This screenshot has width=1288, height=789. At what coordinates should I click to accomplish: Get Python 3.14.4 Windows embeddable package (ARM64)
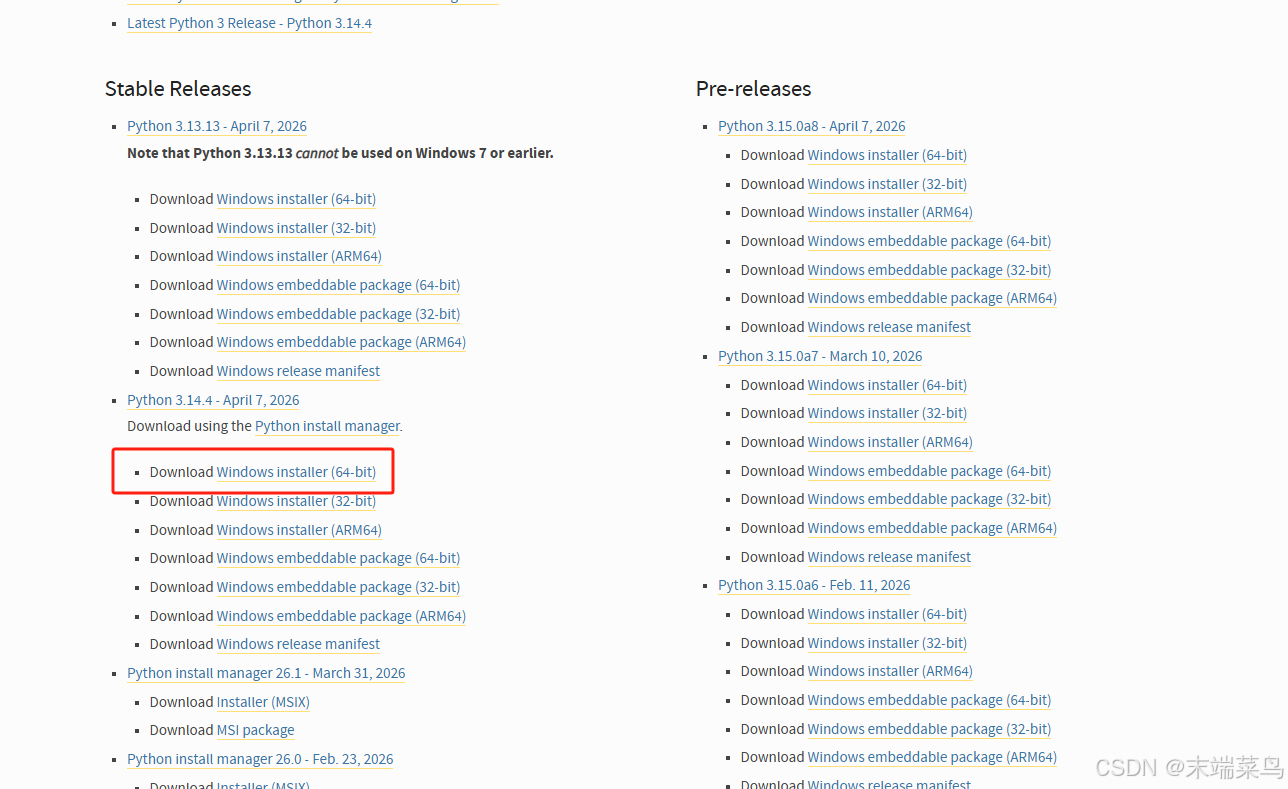click(x=341, y=616)
